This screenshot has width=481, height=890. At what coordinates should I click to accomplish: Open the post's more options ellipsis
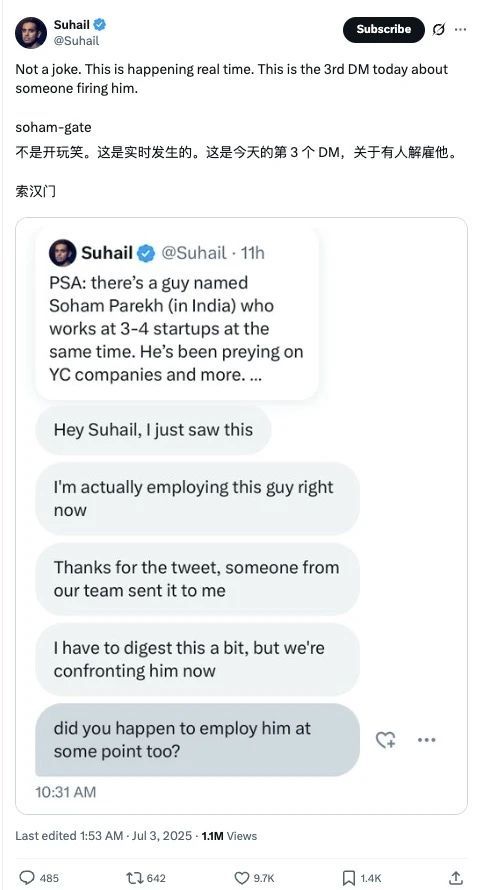click(x=461, y=30)
